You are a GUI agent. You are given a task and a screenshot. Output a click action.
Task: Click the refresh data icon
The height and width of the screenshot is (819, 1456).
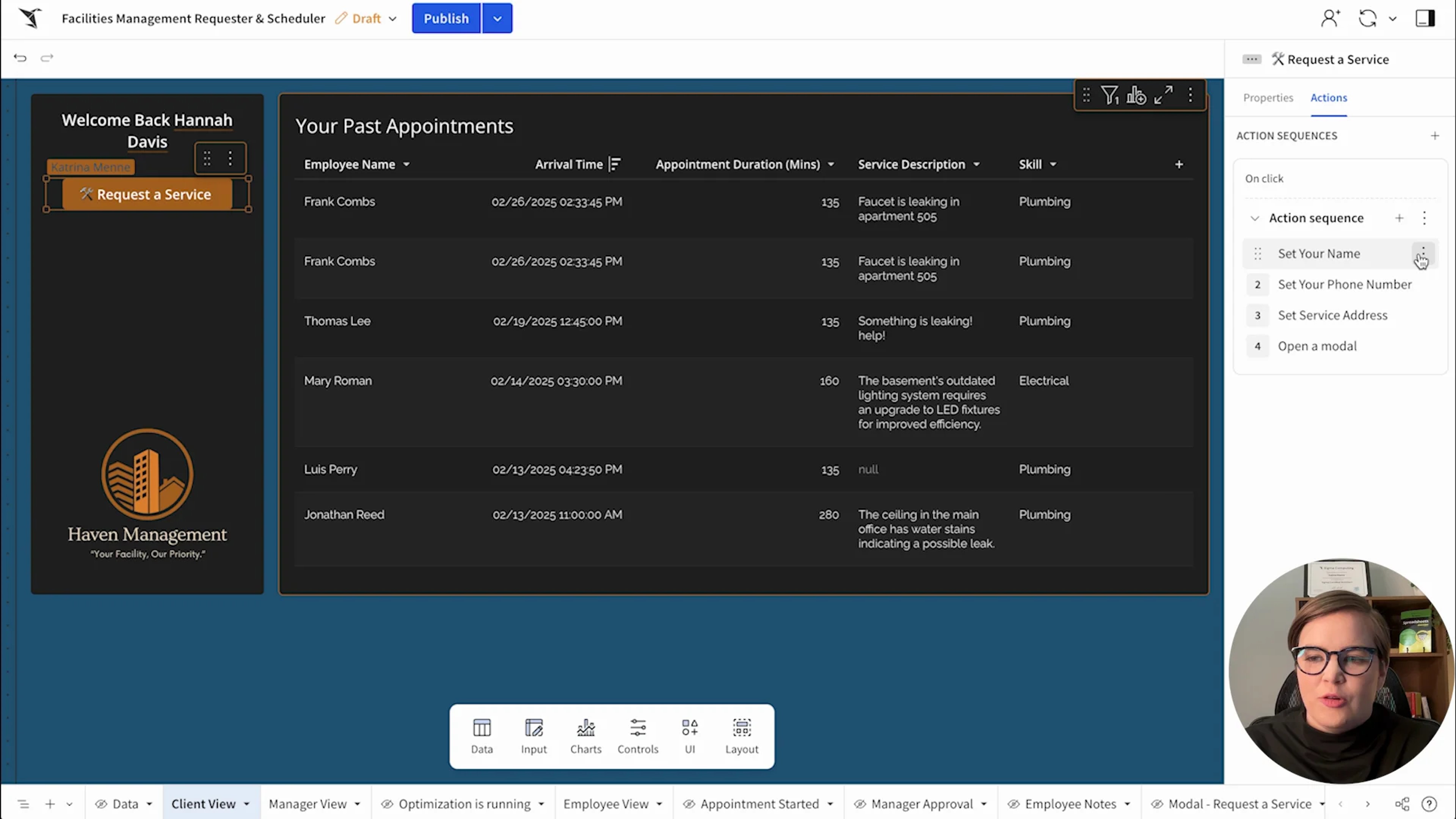pos(1367,18)
